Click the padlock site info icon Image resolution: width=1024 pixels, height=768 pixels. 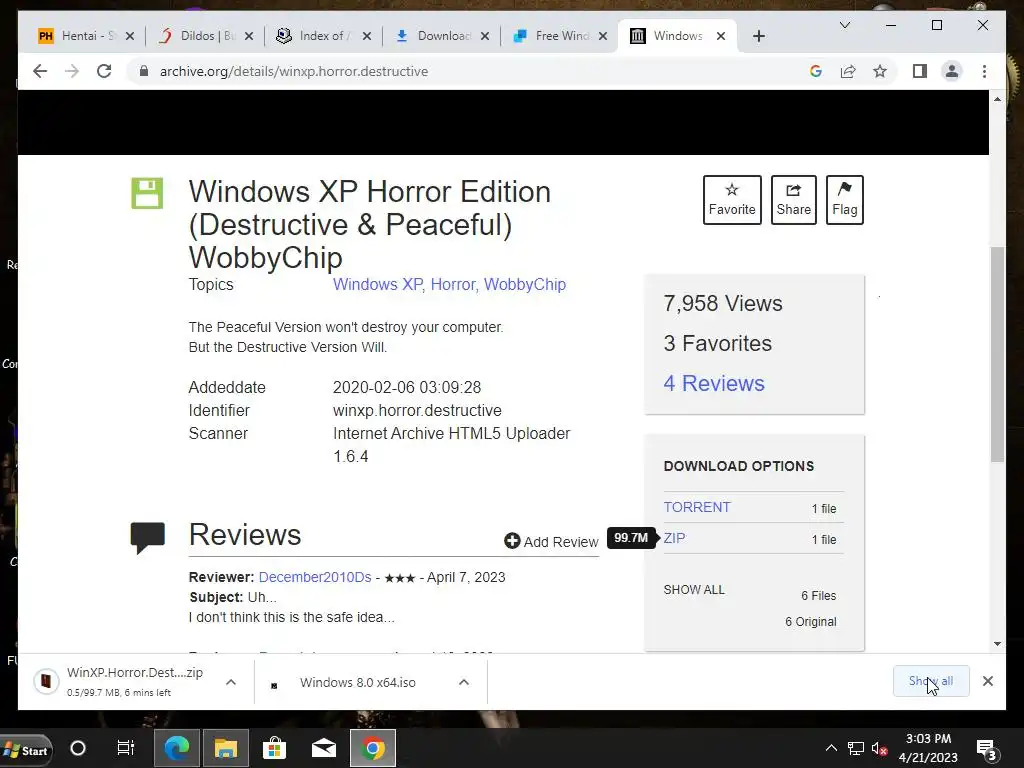(144, 71)
